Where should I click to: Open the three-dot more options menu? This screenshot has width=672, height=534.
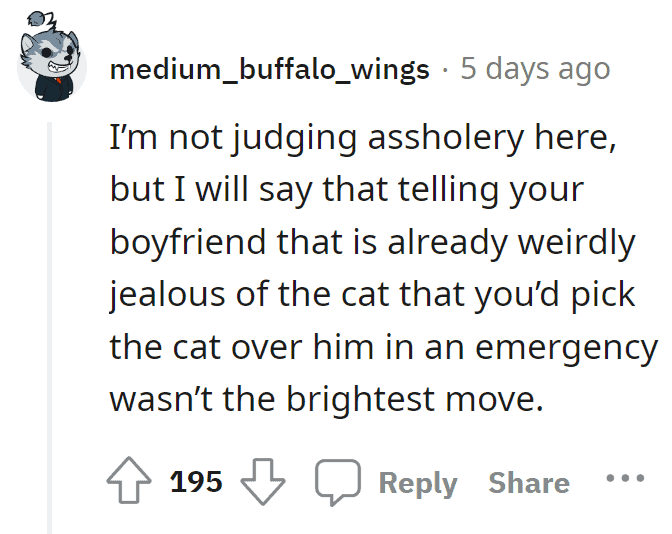click(x=625, y=477)
